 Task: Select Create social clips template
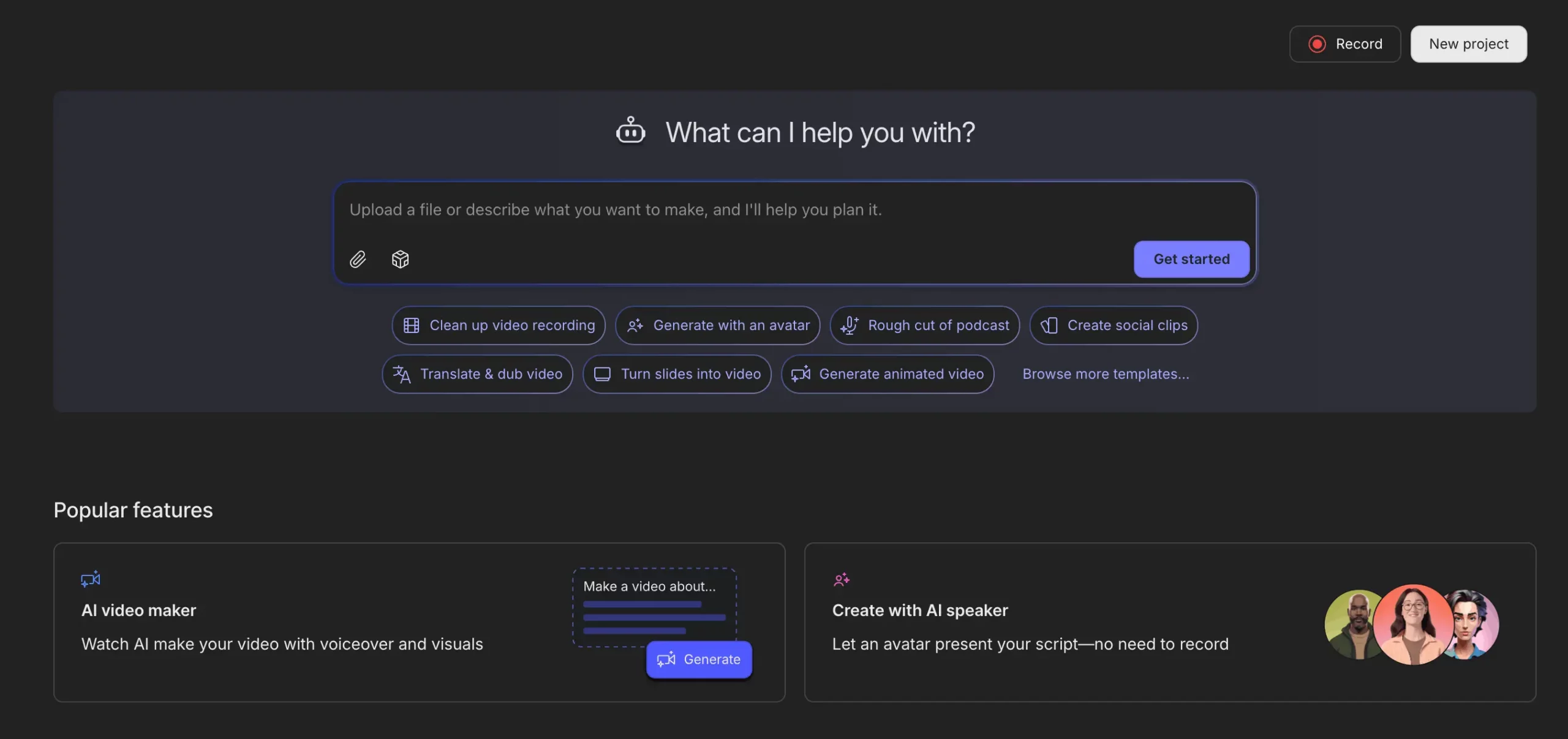1114,325
